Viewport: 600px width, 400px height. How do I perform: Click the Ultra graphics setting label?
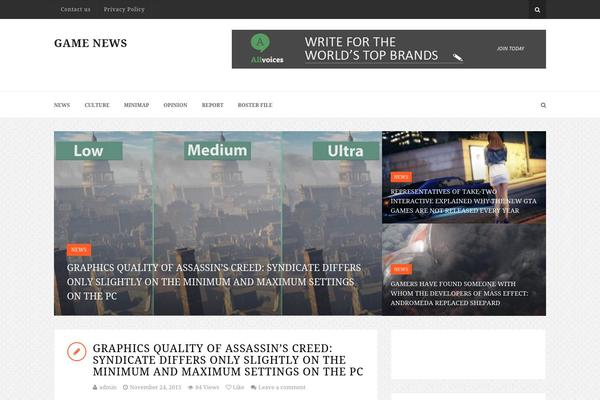click(x=346, y=151)
